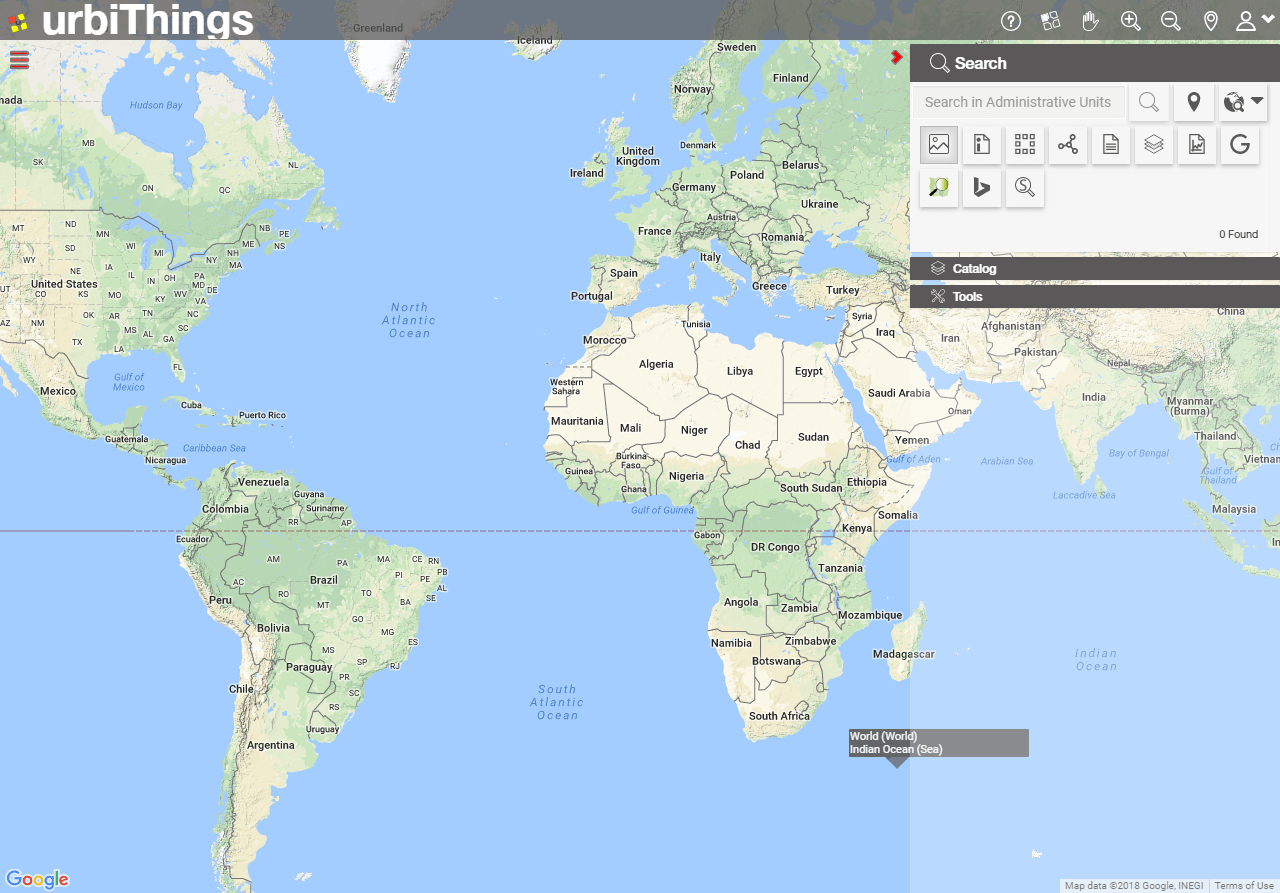Click the Algeria label on map

pyautogui.click(x=656, y=364)
